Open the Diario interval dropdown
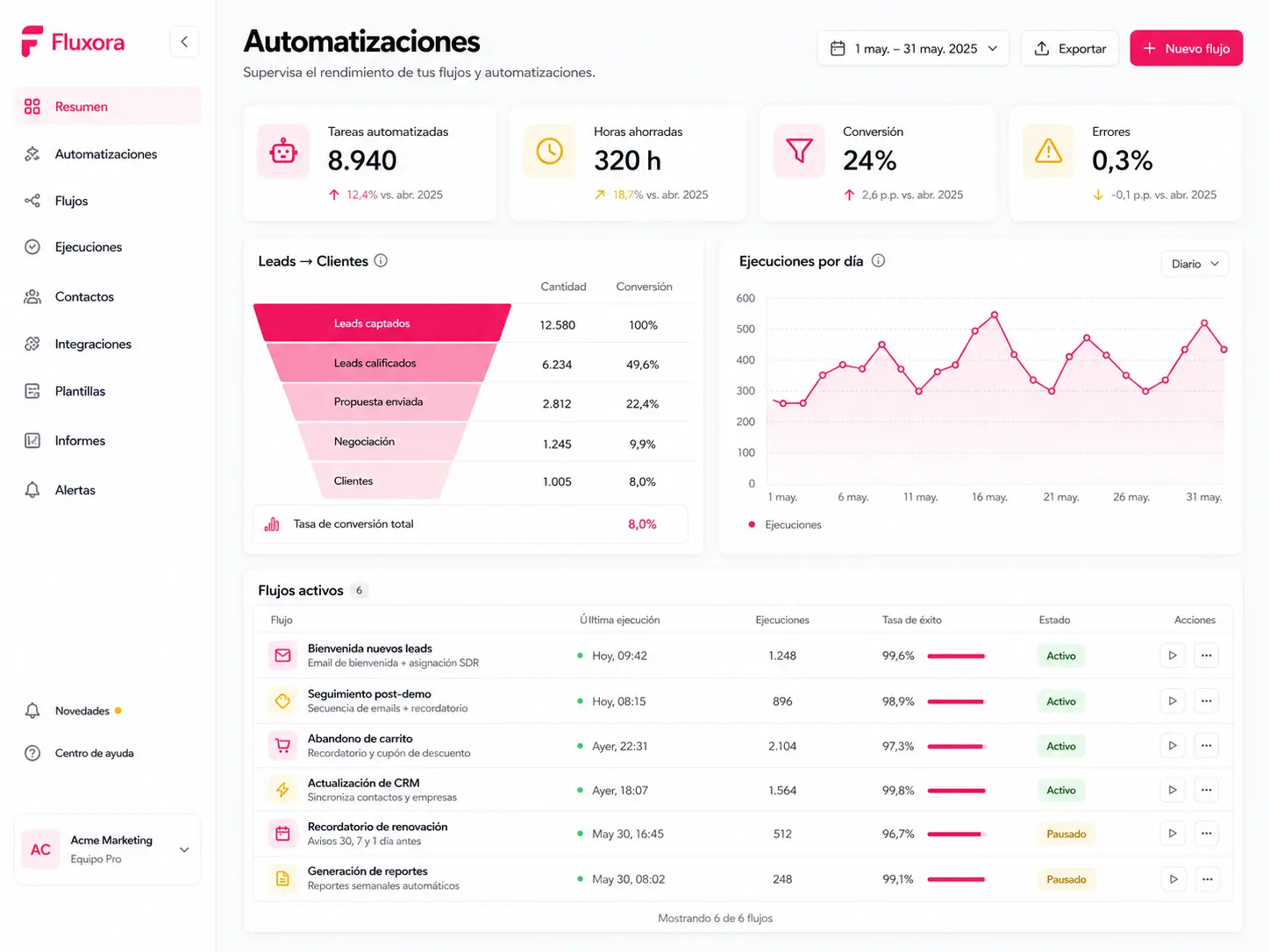This screenshot has width=1270, height=952. click(1195, 264)
